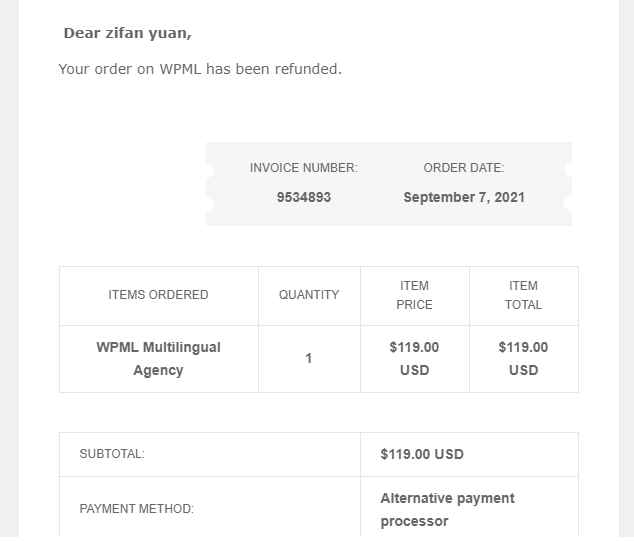Select invoice number 9534893
This screenshot has width=634, height=541.
(304, 197)
